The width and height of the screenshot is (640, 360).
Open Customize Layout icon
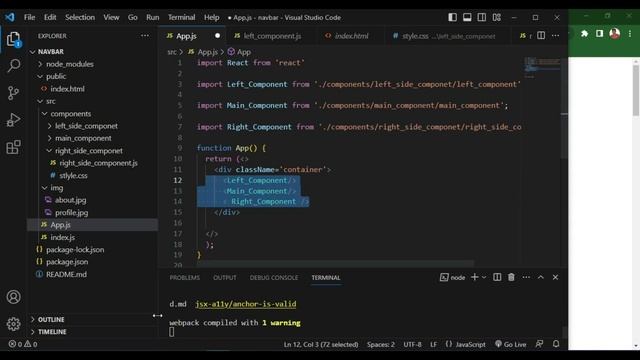tap(496, 17)
